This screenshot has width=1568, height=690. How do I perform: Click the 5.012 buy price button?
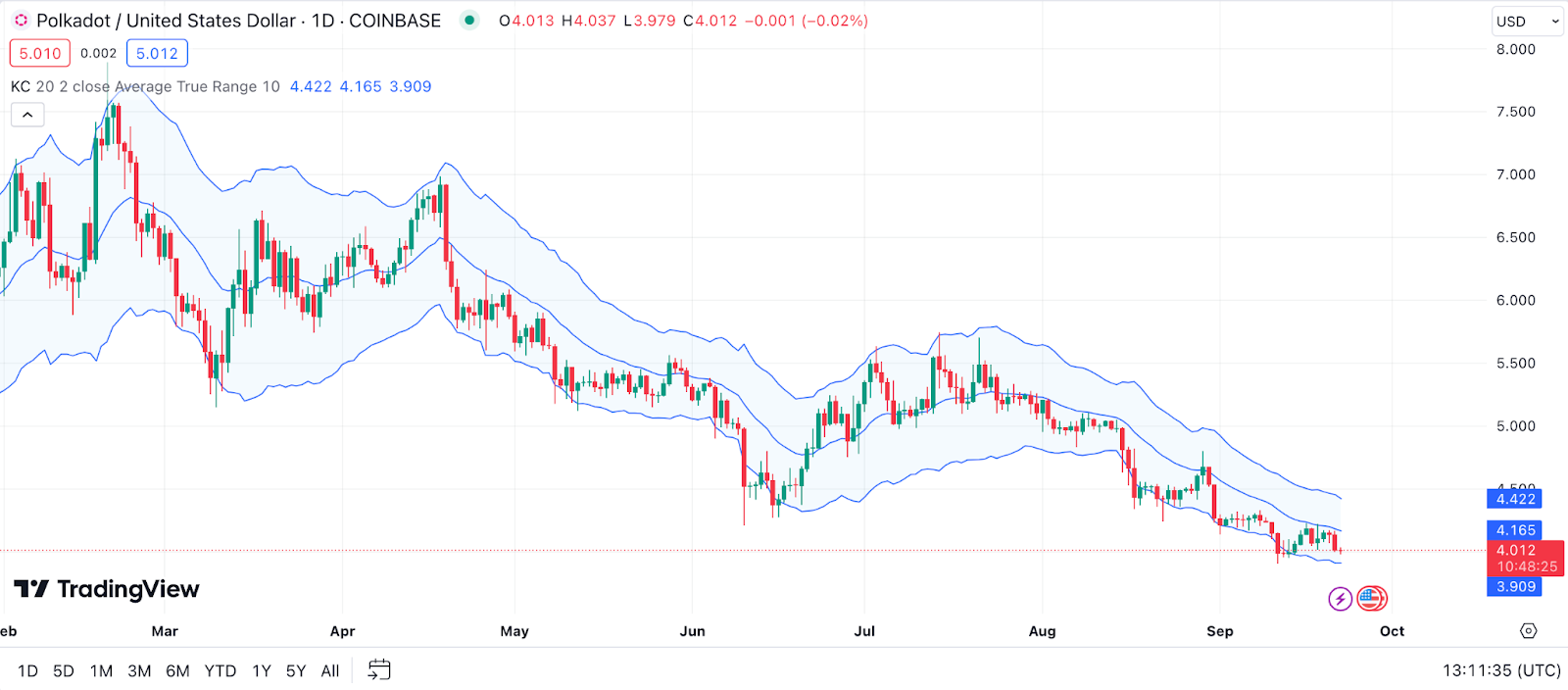click(x=157, y=53)
